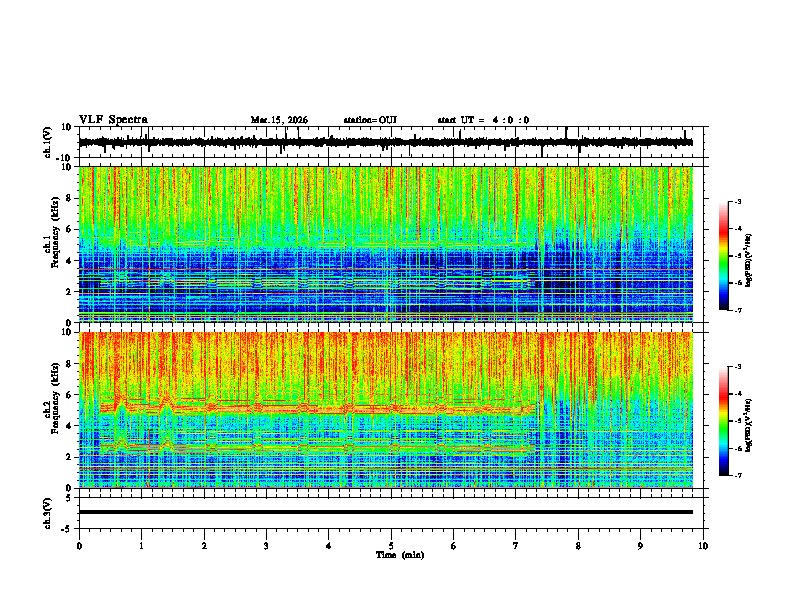
Task: Click the '6' kHz tick on ch.1 spectrogram axis
Action: point(69,229)
